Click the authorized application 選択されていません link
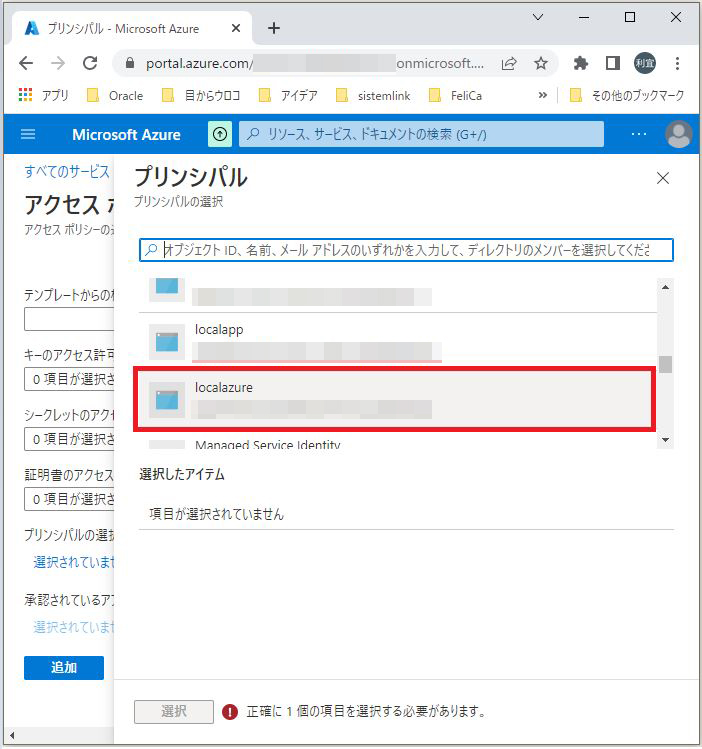 pyautogui.click(x=74, y=627)
